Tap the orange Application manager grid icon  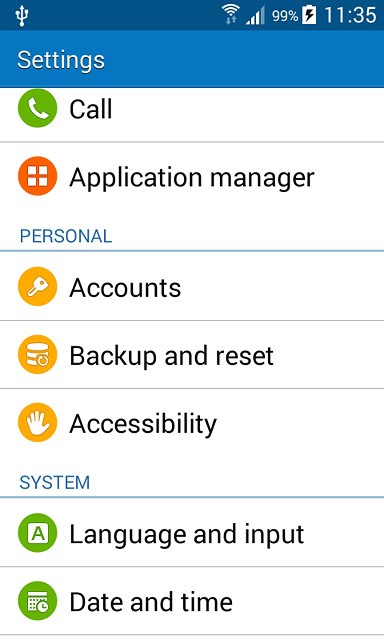click(x=38, y=176)
